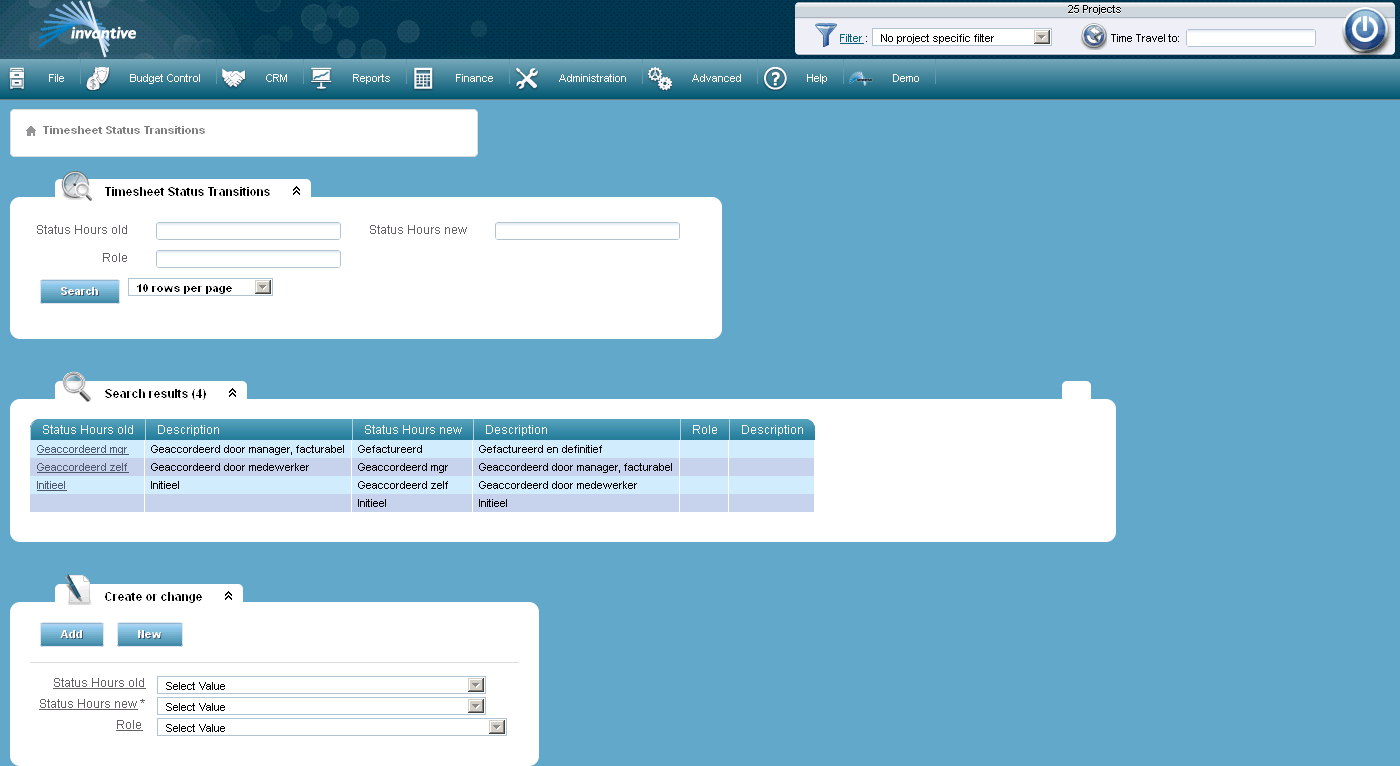The height and width of the screenshot is (766, 1400).
Task: Click the Help question mark icon
Action: pyautogui.click(x=775, y=77)
